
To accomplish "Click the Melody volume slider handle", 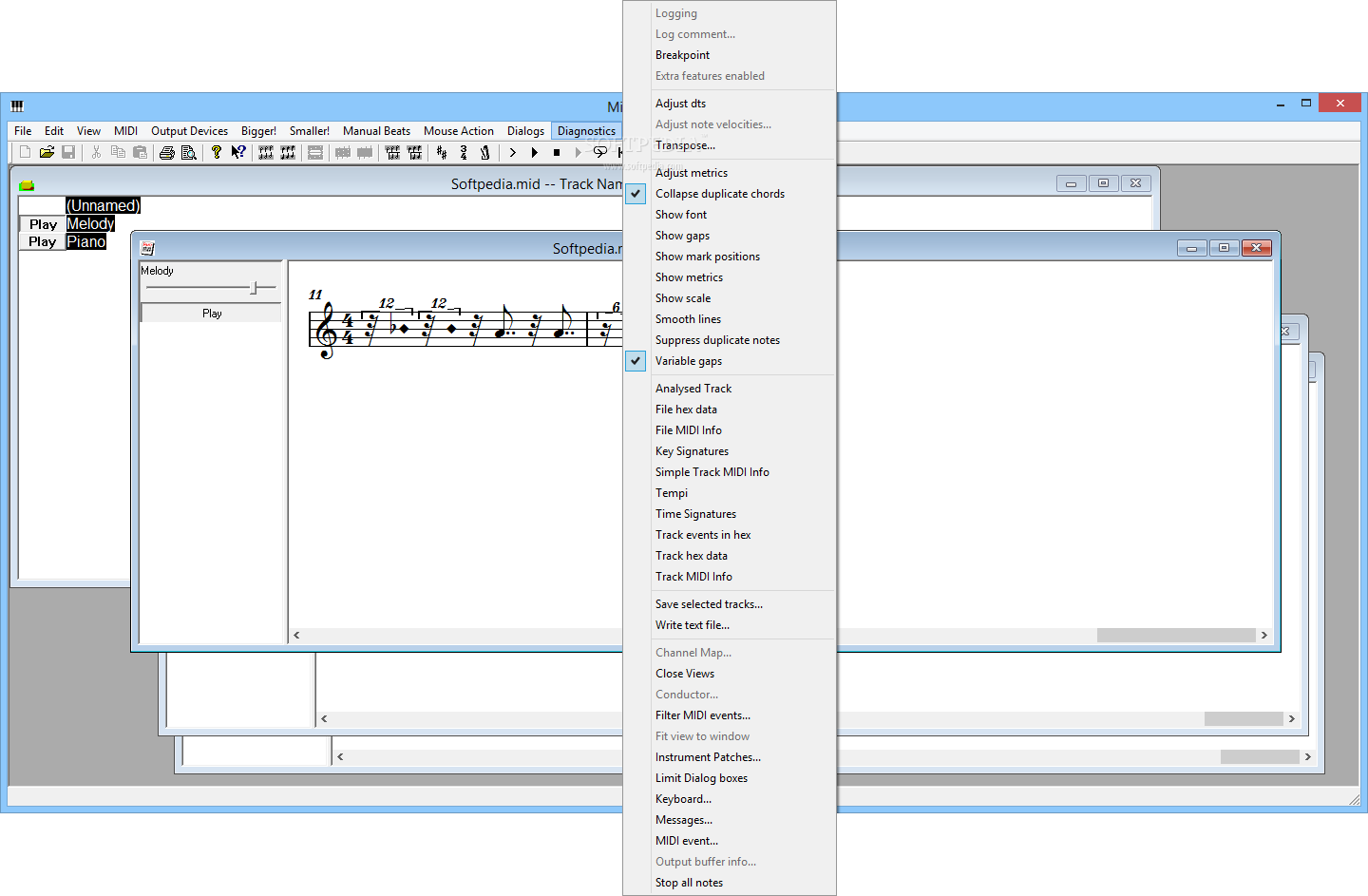I will [254, 287].
